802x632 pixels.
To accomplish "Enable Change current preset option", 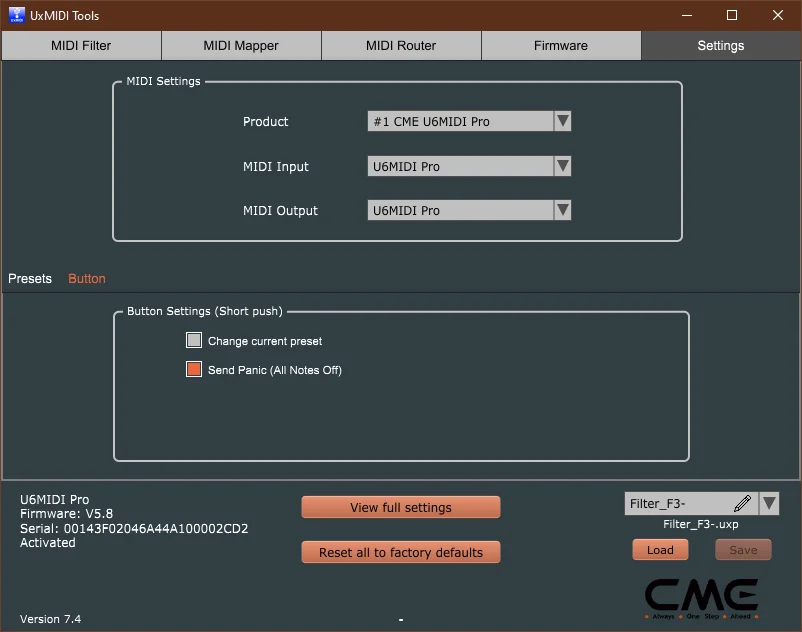I will pos(193,340).
